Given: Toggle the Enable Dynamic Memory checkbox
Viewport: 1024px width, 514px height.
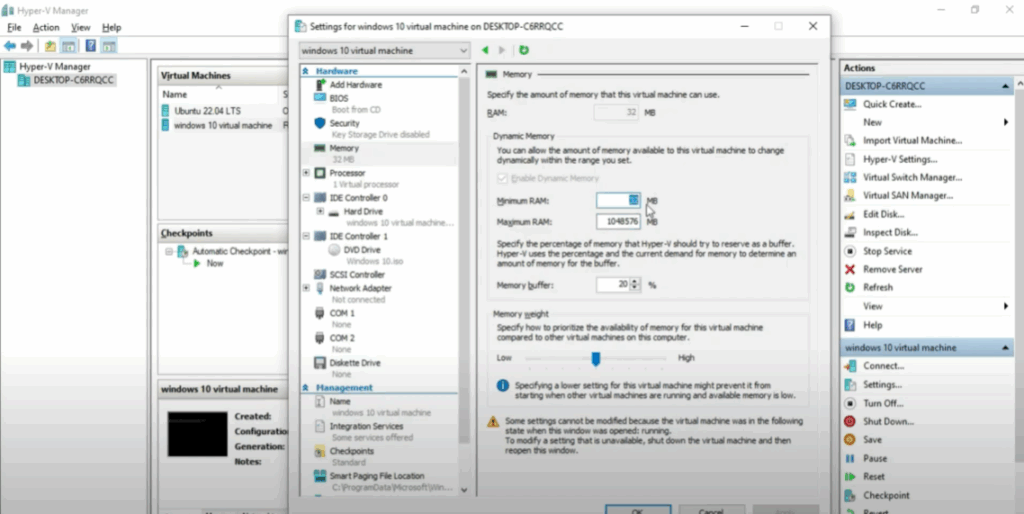Looking at the screenshot, I should coord(502,178).
